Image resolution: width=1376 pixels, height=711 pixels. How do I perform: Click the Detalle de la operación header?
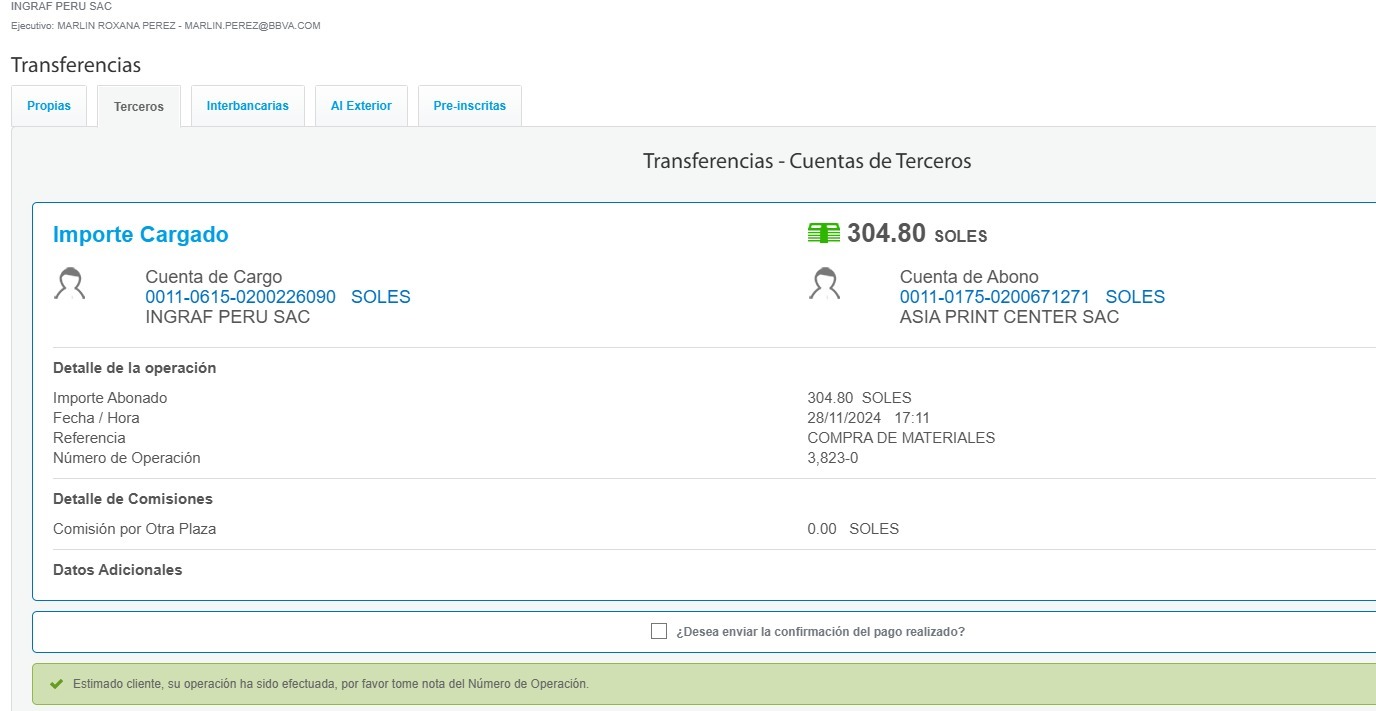pyautogui.click(x=134, y=368)
